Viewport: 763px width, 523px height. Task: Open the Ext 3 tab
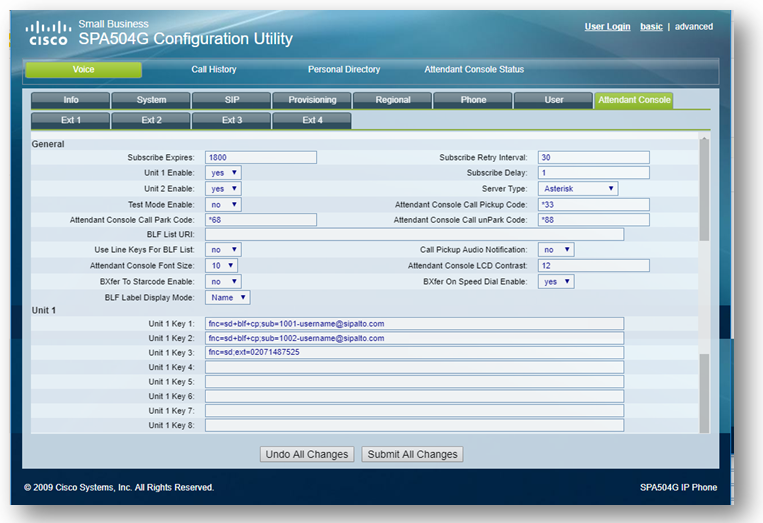(232, 120)
